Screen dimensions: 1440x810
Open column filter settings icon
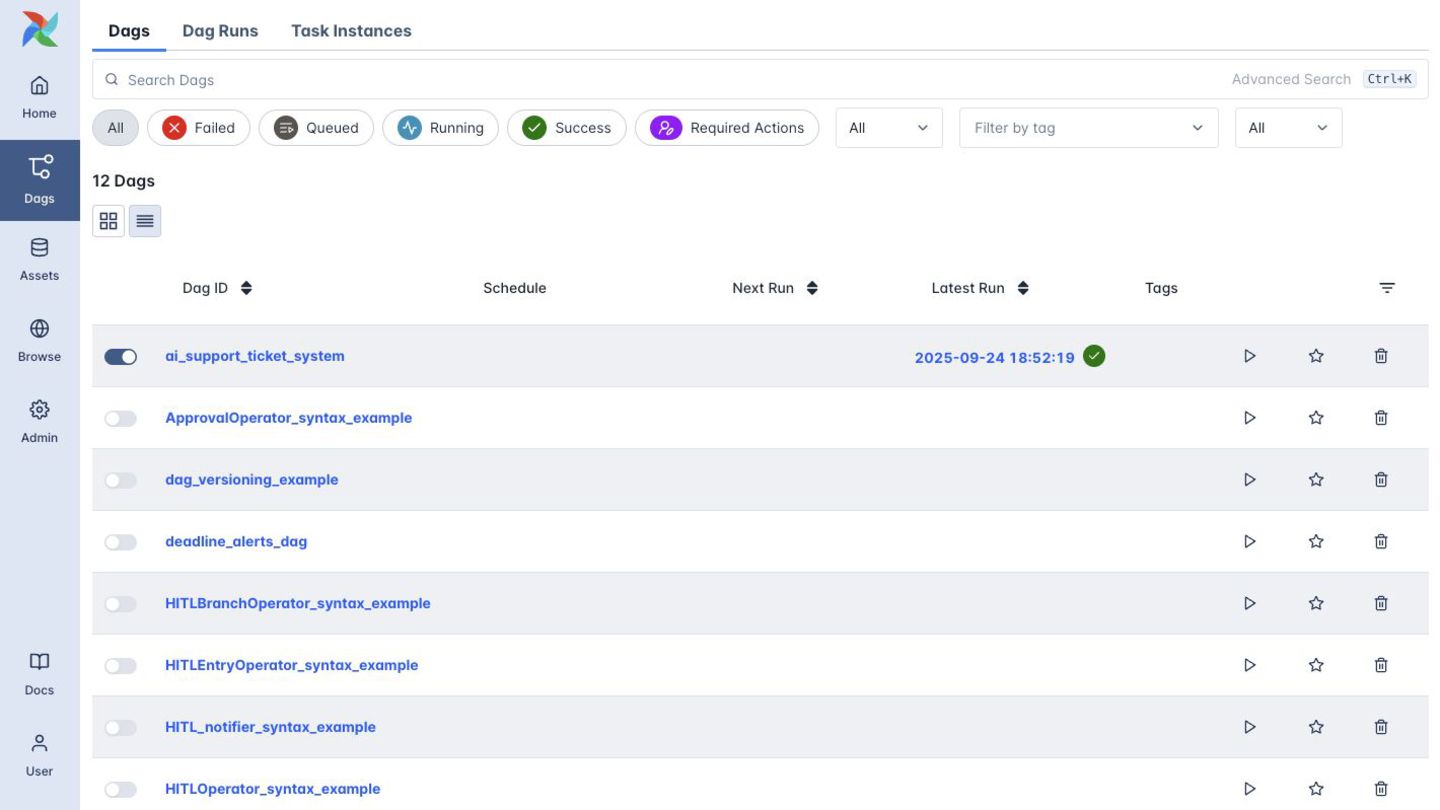[x=1387, y=288]
